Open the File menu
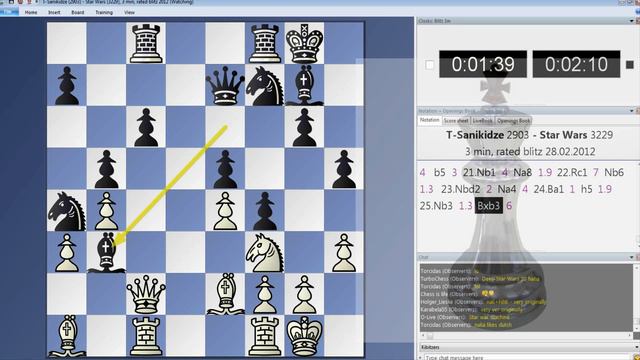This screenshot has width=640, height=360. click(9, 12)
